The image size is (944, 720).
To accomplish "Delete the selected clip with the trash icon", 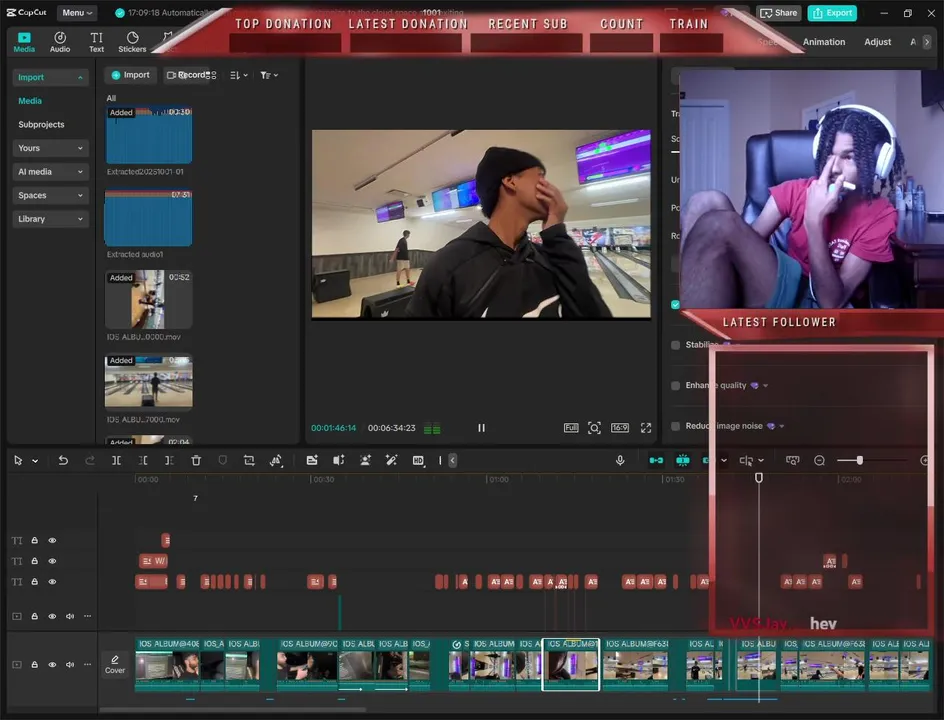I will (x=196, y=461).
